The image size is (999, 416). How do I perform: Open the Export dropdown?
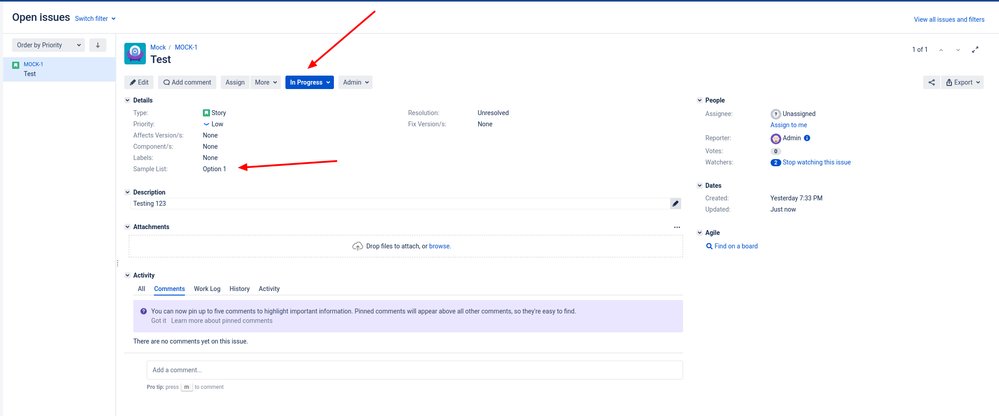coord(962,82)
